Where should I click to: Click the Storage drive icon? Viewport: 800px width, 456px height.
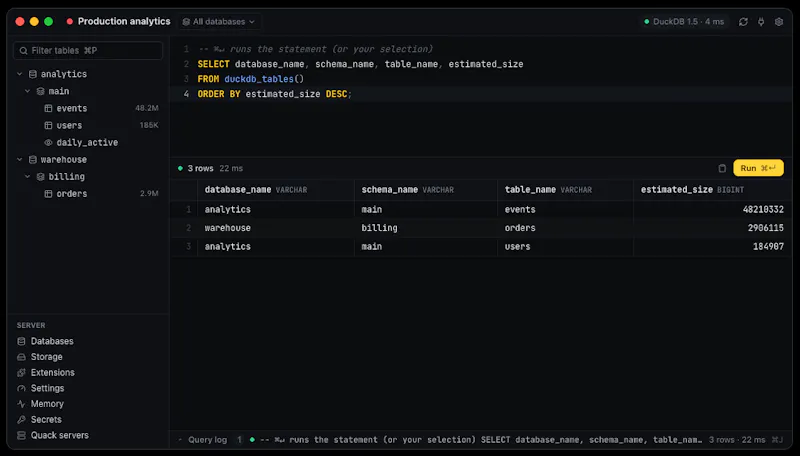tap(21, 357)
